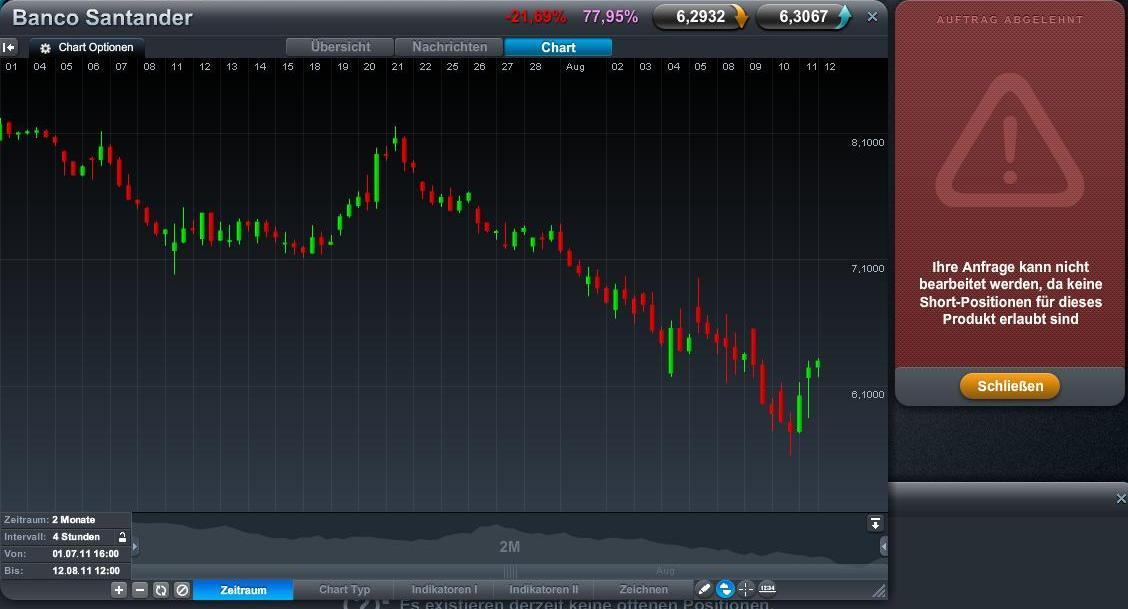Viewport: 1128px width, 609px height.
Task: Click the 7,1000 price axis label
Action: (868, 268)
